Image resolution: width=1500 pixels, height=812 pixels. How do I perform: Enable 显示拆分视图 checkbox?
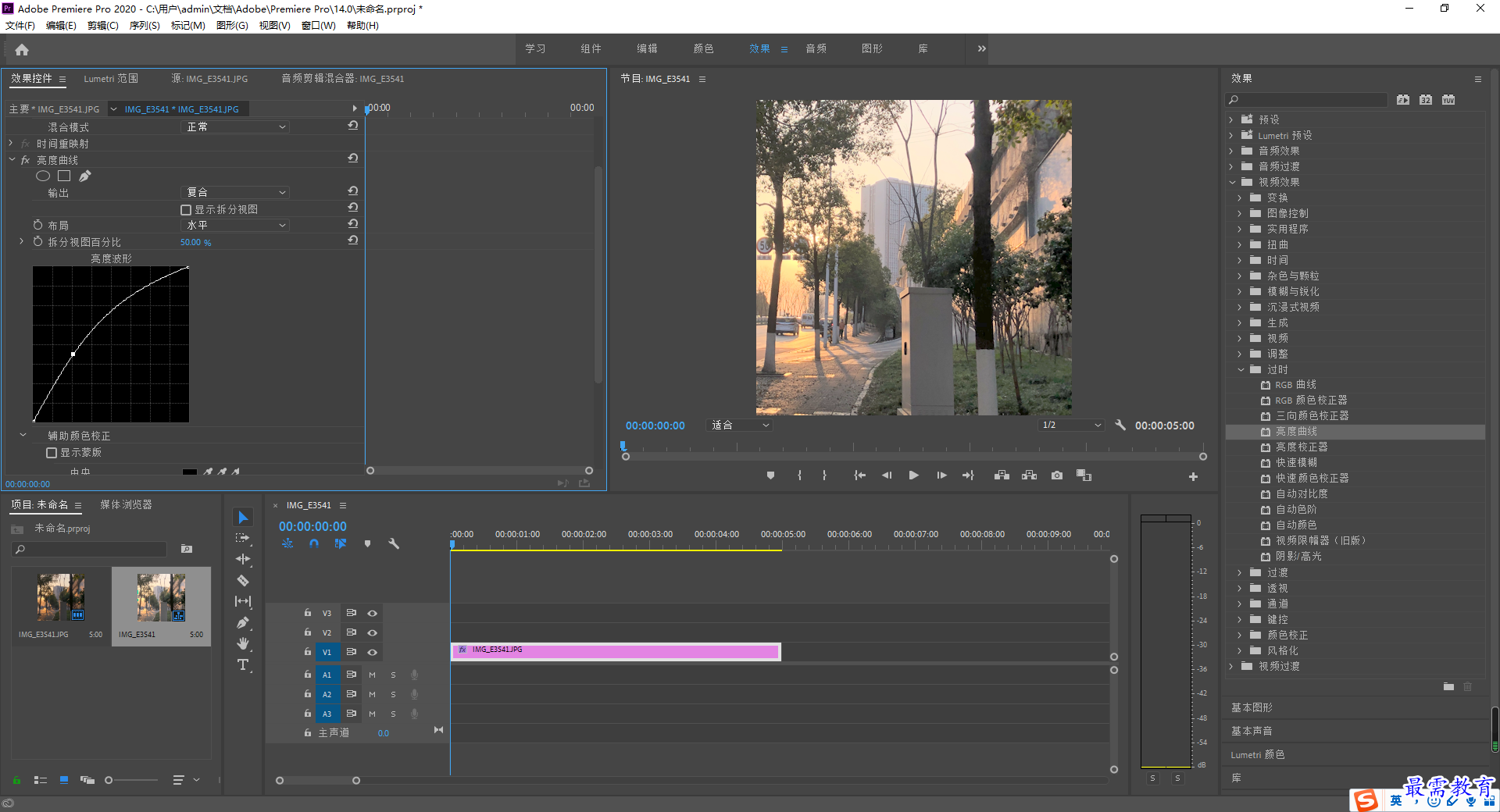pos(186,210)
